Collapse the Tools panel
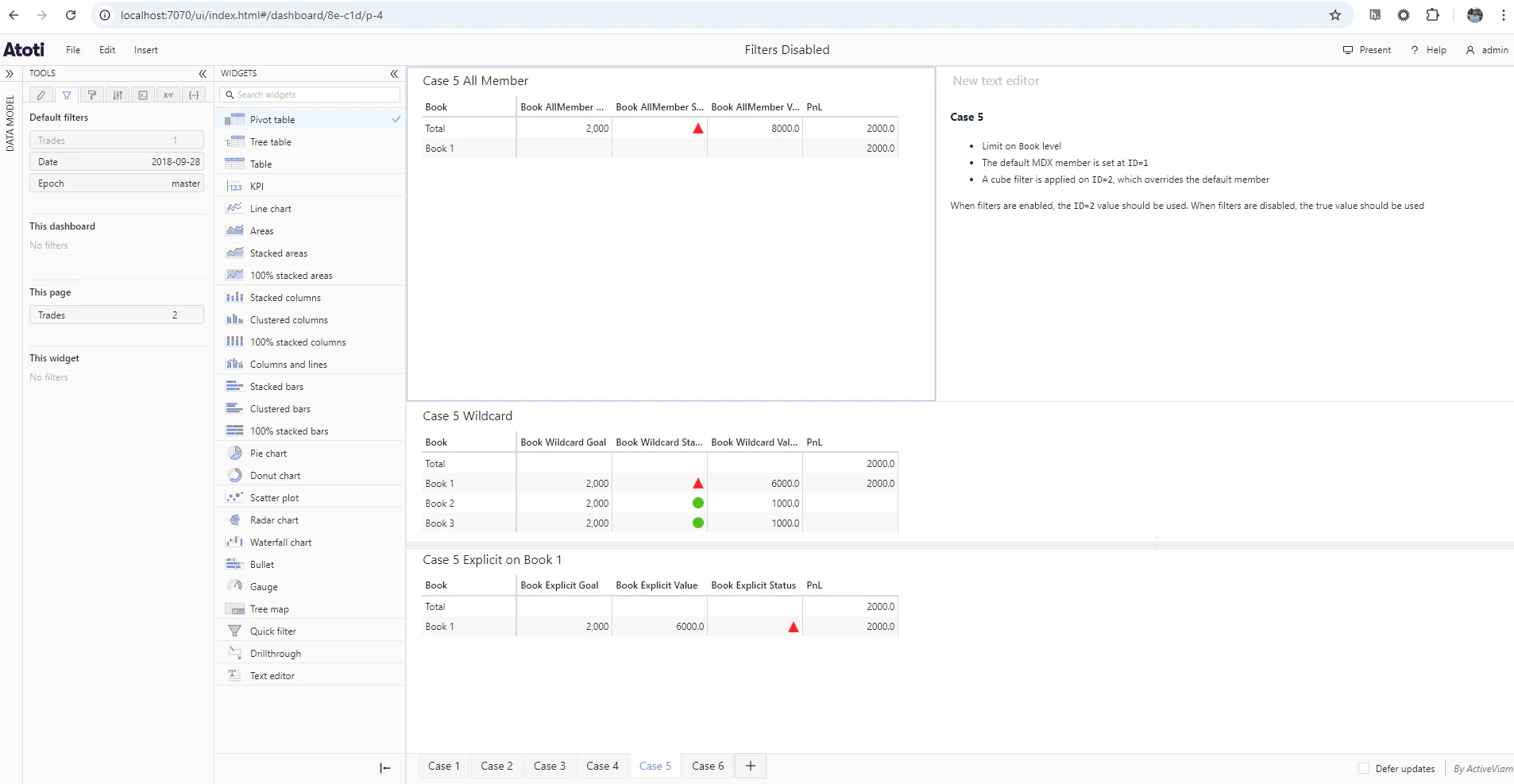The width and height of the screenshot is (1514, 784). [x=203, y=73]
